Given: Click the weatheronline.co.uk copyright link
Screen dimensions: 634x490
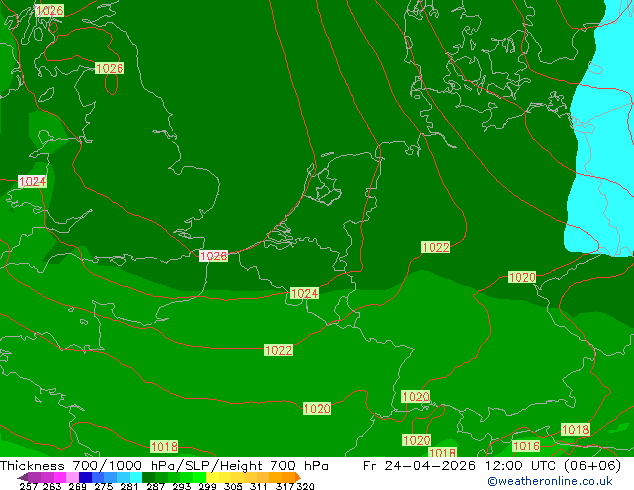Looking at the screenshot, I should [x=550, y=481].
